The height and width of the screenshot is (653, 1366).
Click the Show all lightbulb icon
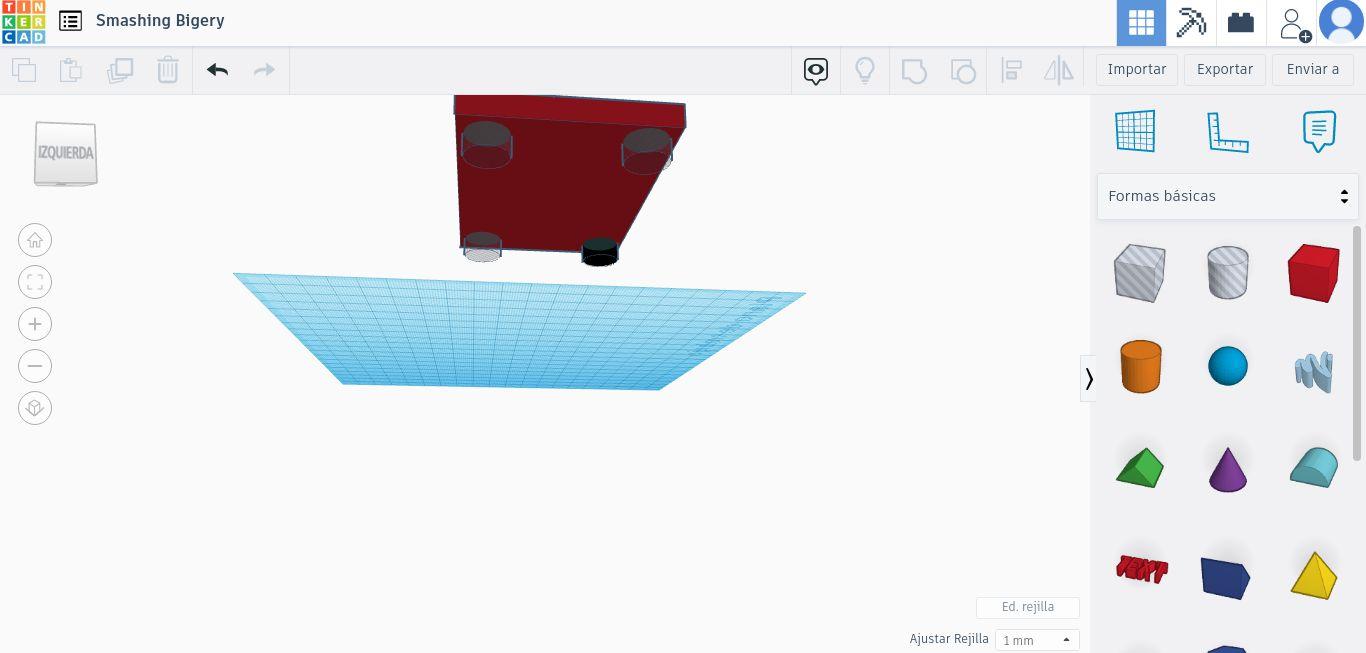coord(865,70)
